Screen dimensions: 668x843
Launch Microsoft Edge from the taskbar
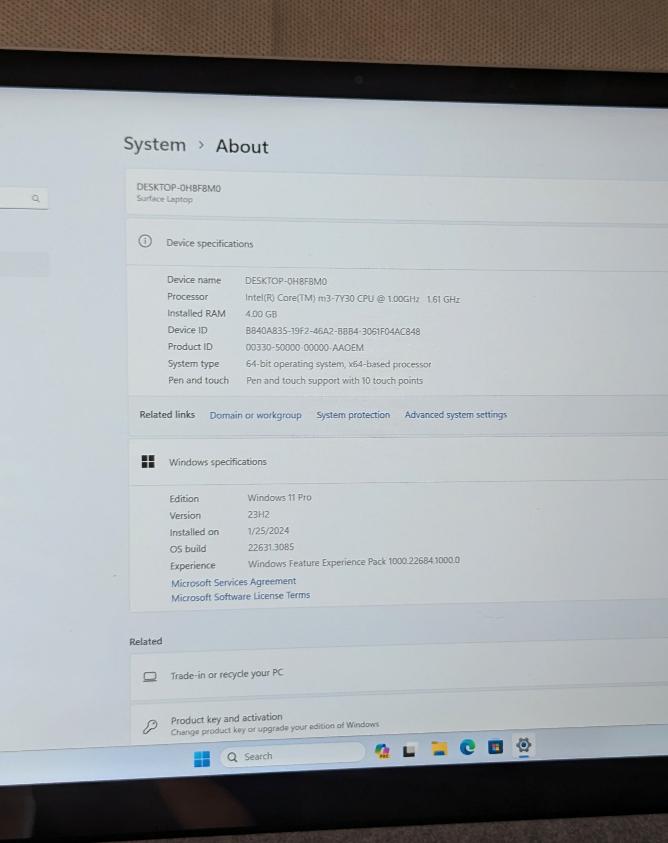click(467, 747)
